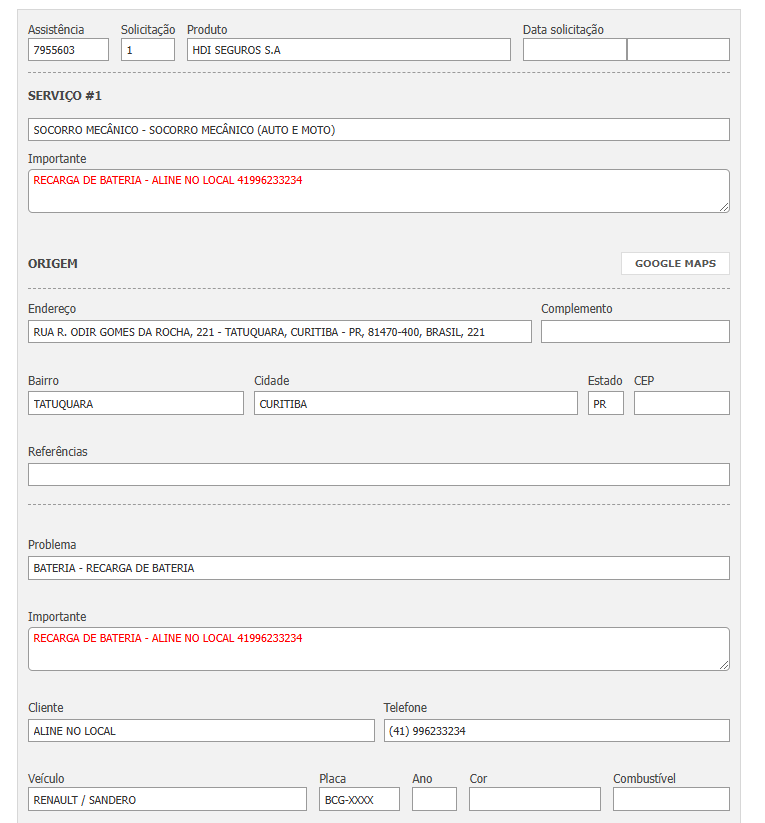Click the Veículo field showing RENAULT / SANDERO
The height and width of the screenshot is (823, 765).
click(x=167, y=799)
